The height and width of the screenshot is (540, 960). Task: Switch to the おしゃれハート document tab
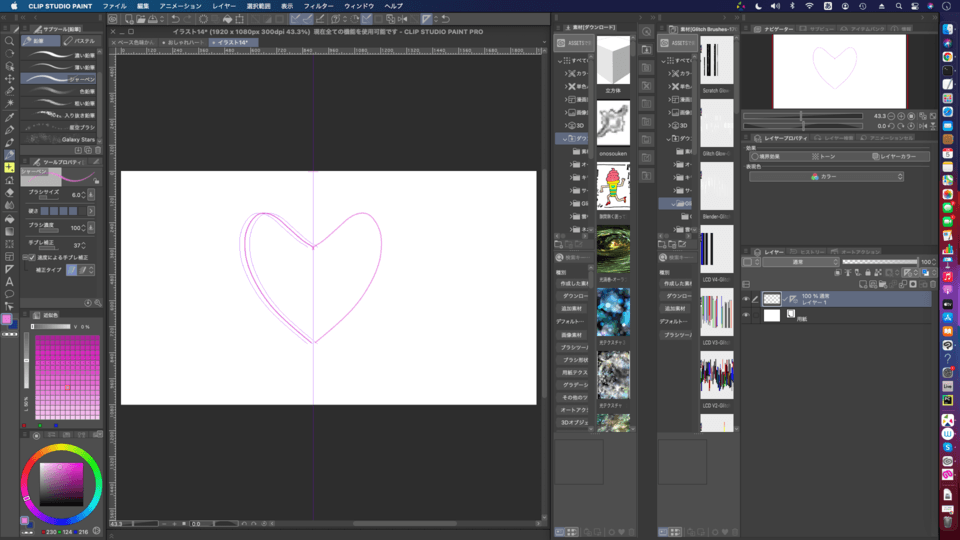coord(183,43)
